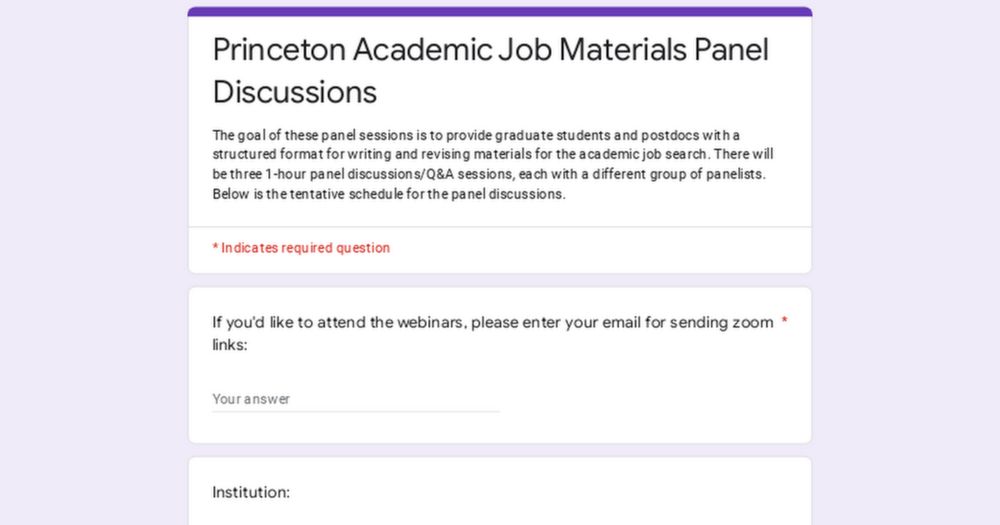Click the word 'Discussions' in the heading

[x=295, y=92]
